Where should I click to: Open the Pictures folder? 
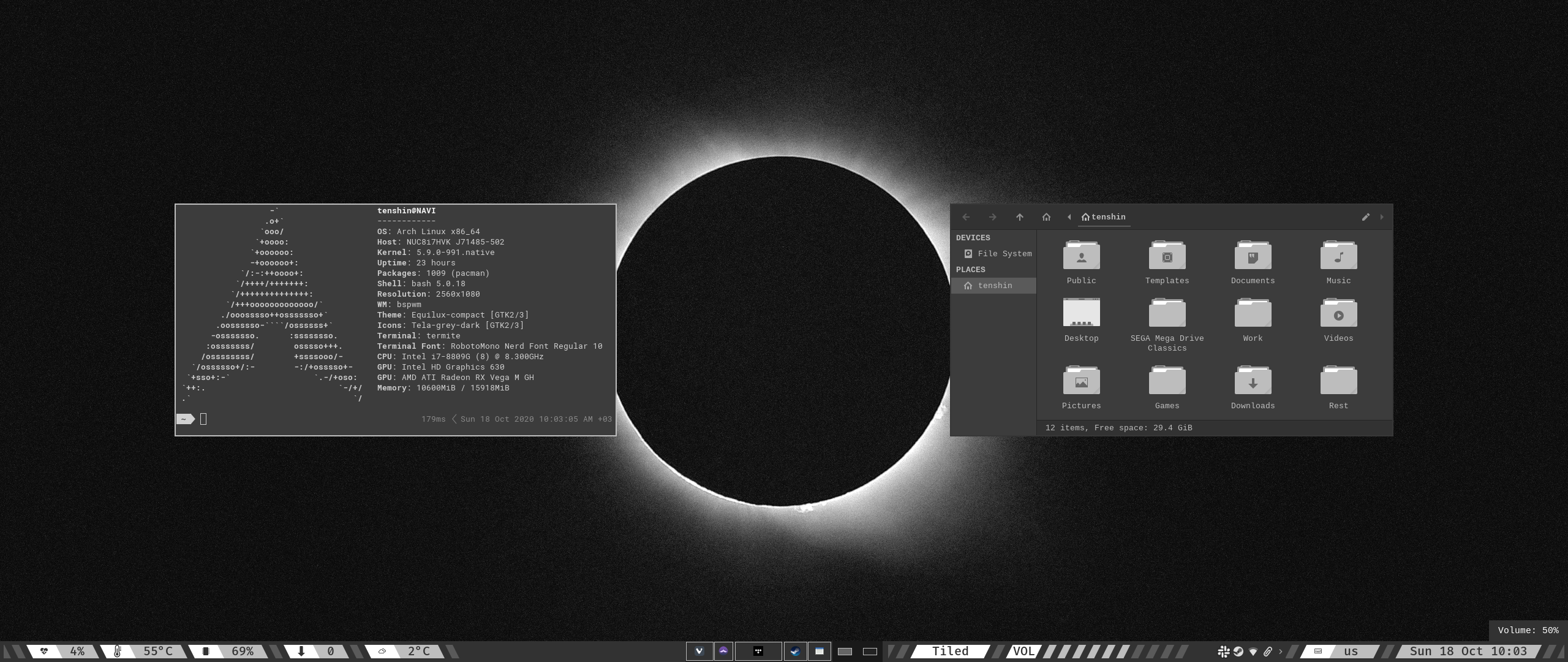(x=1081, y=387)
